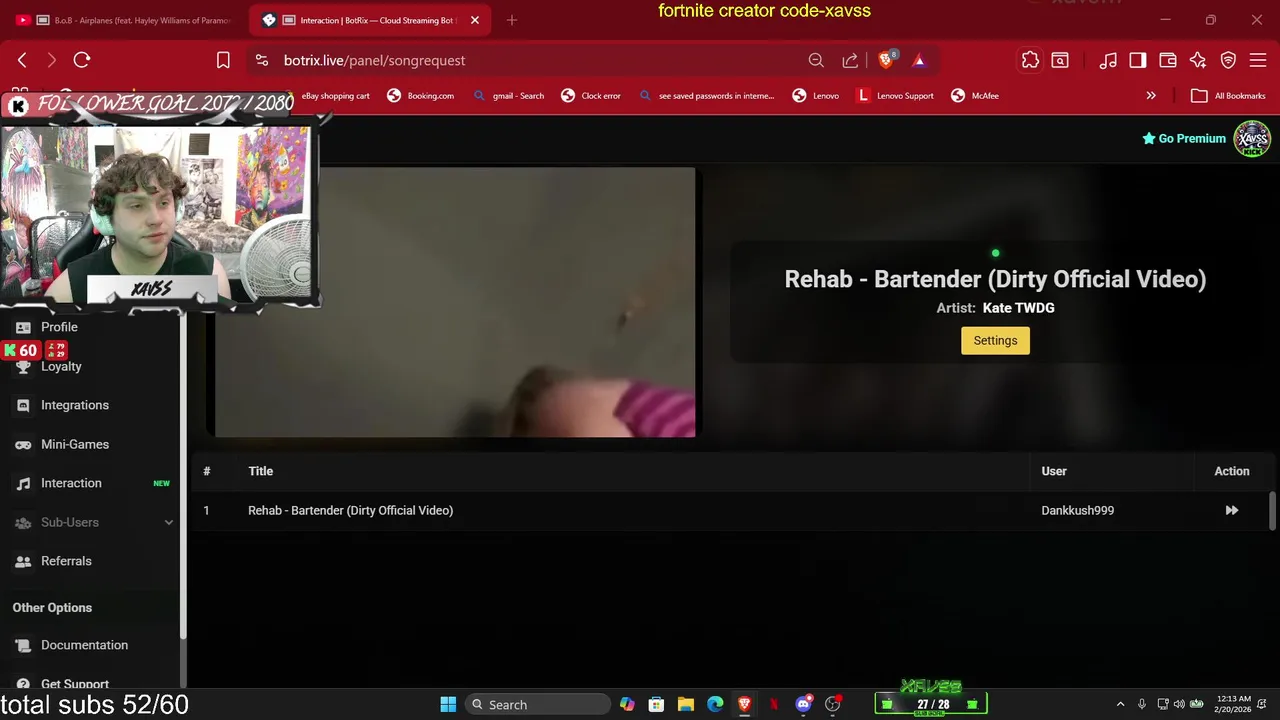Open the gmail - Search bookmark
The height and width of the screenshot is (720, 1280).
(509, 96)
